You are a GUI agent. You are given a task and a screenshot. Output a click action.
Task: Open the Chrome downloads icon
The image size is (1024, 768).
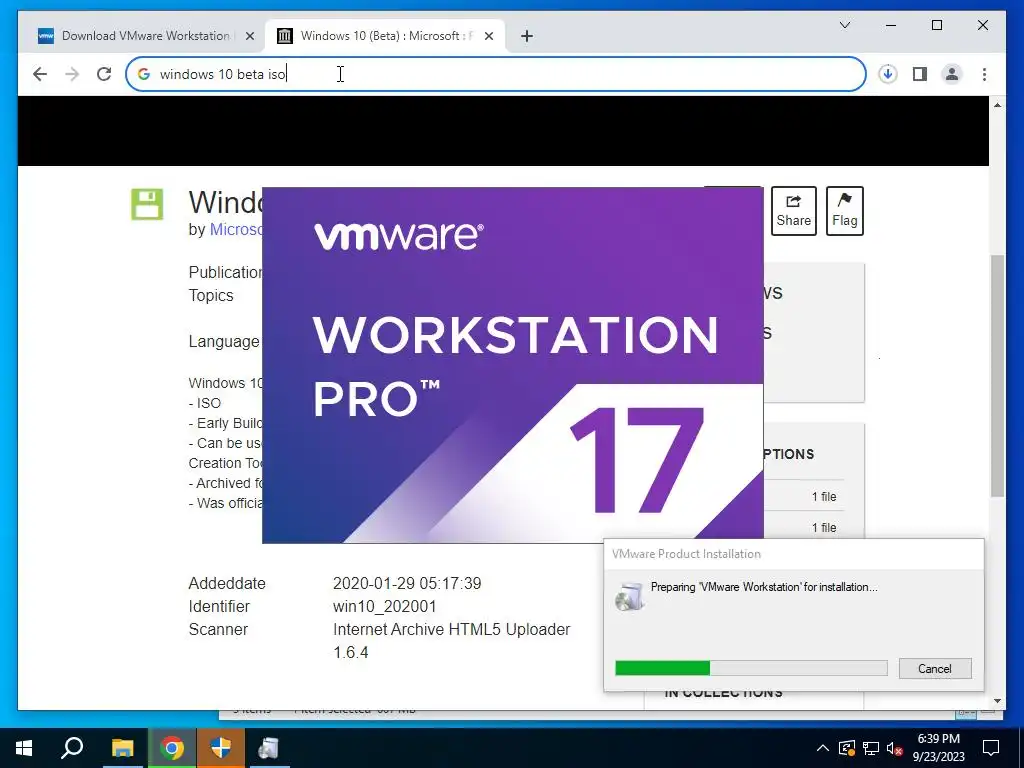[888, 74]
